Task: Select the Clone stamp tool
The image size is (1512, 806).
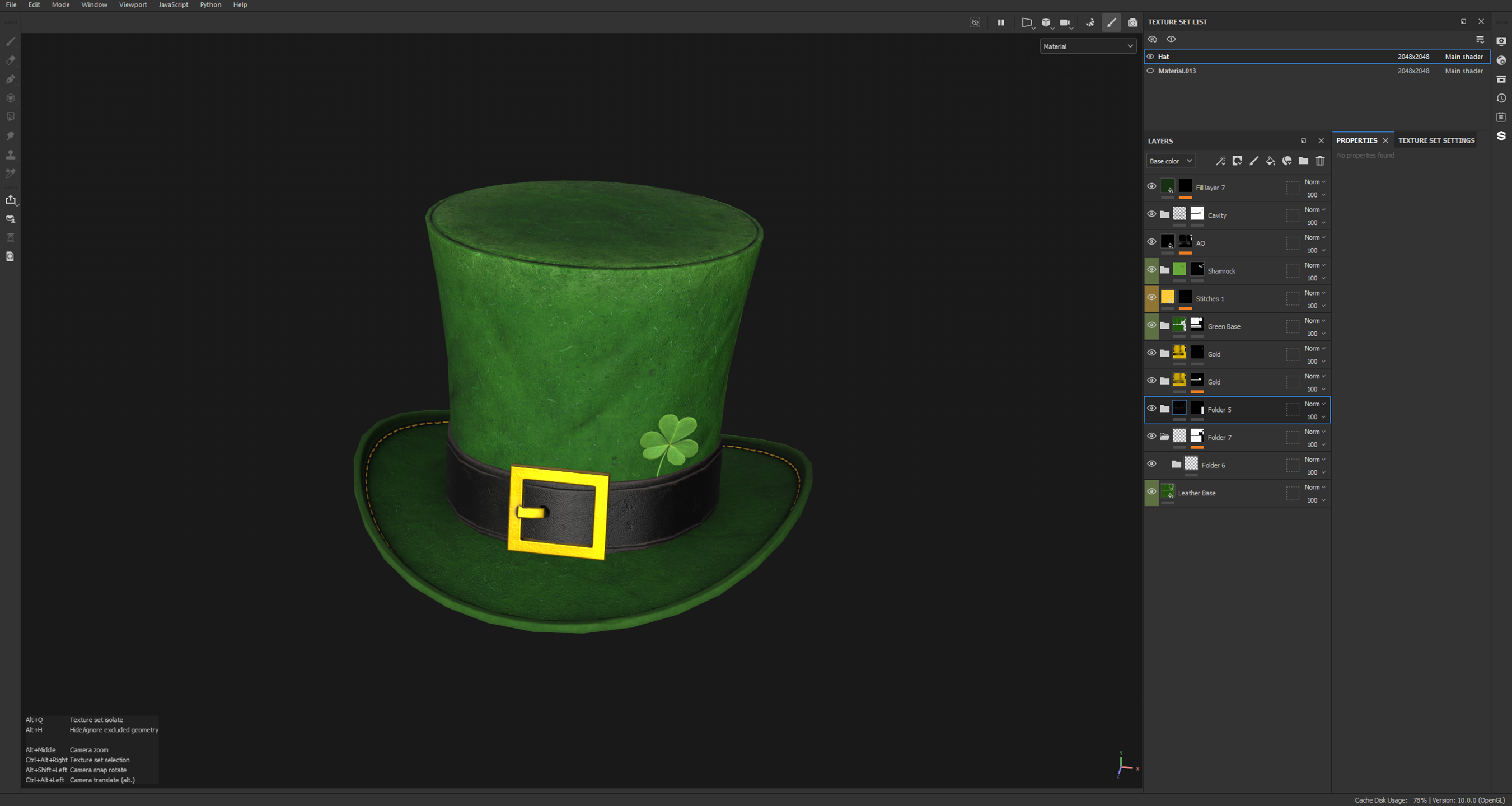Action: [x=11, y=155]
